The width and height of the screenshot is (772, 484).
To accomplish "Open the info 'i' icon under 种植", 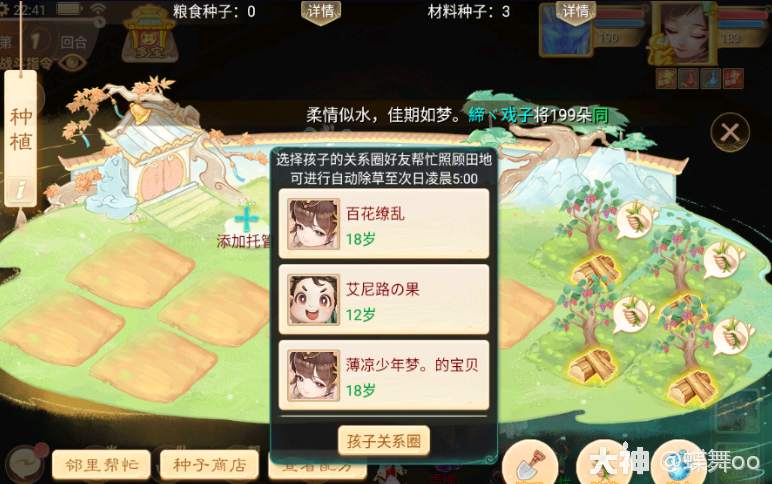I will coord(20,190).
